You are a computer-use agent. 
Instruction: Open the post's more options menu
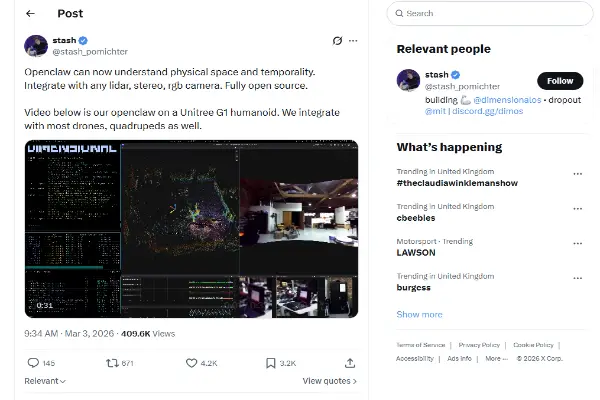click(353, 41)
